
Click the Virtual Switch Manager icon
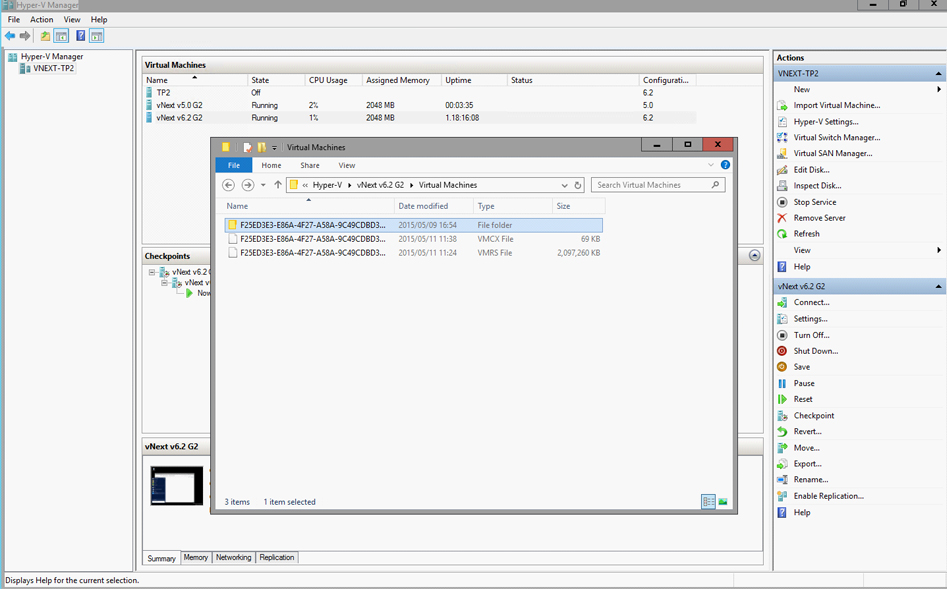[x=782, y=137]
